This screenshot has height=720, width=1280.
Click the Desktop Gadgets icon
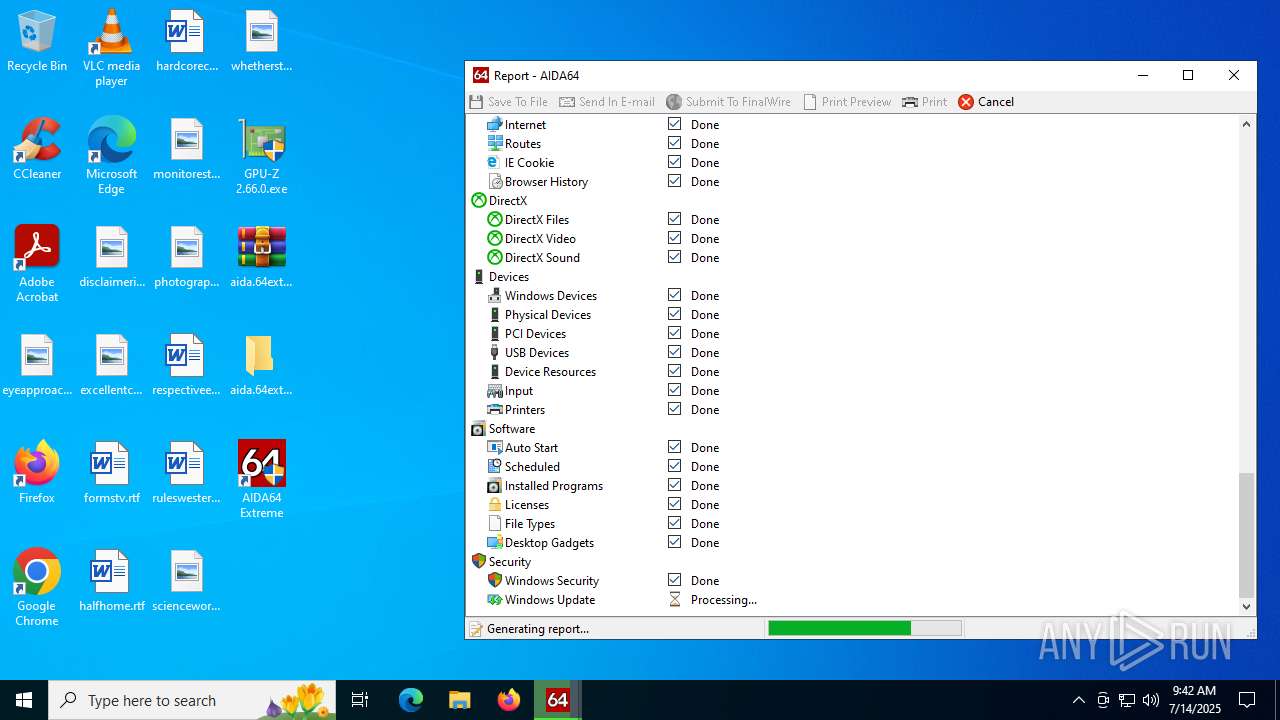(x=494, y=543)
